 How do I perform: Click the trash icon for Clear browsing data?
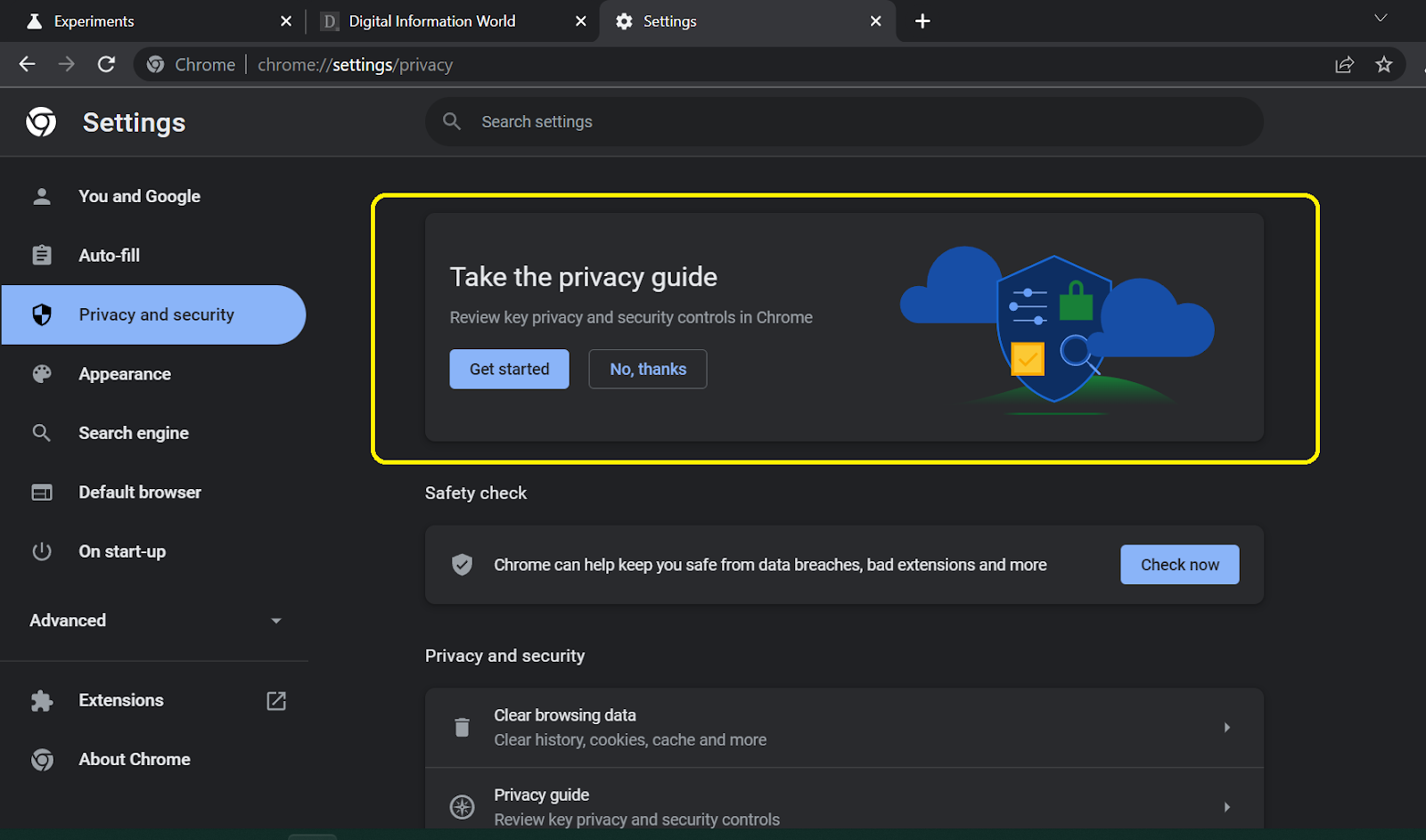pos(462,728)
